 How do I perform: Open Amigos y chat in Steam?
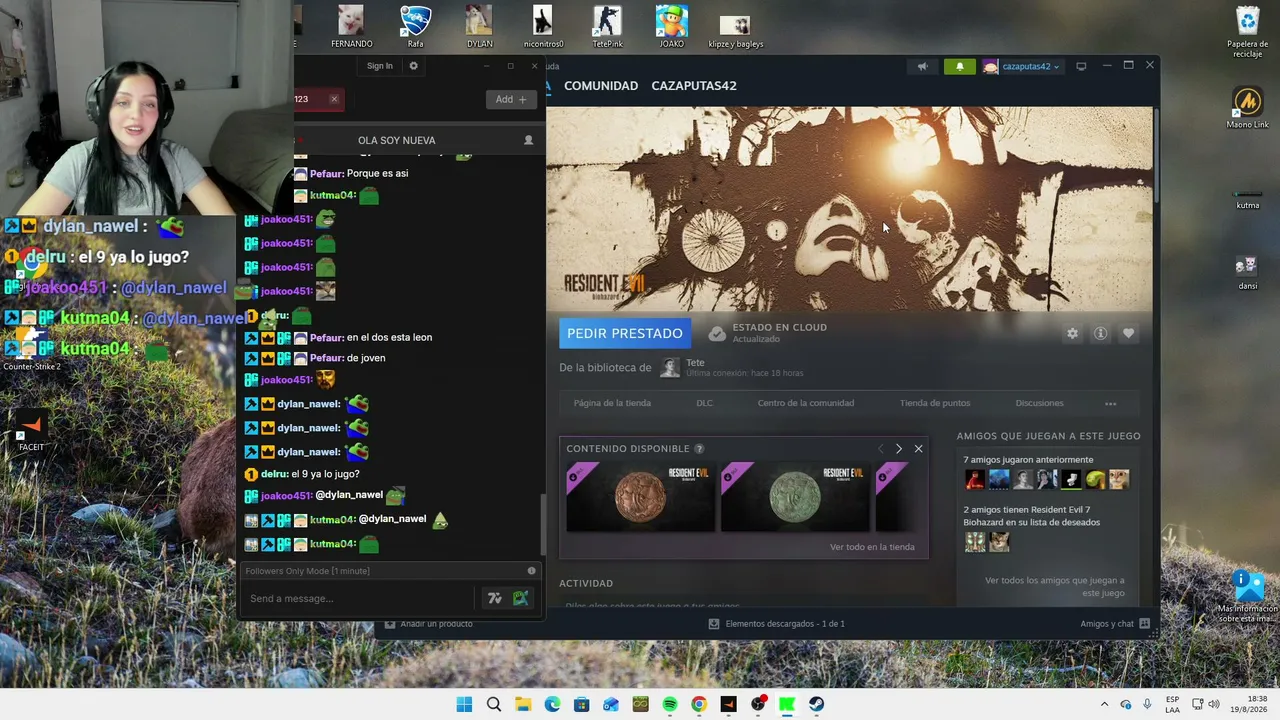click(1115, 624)
